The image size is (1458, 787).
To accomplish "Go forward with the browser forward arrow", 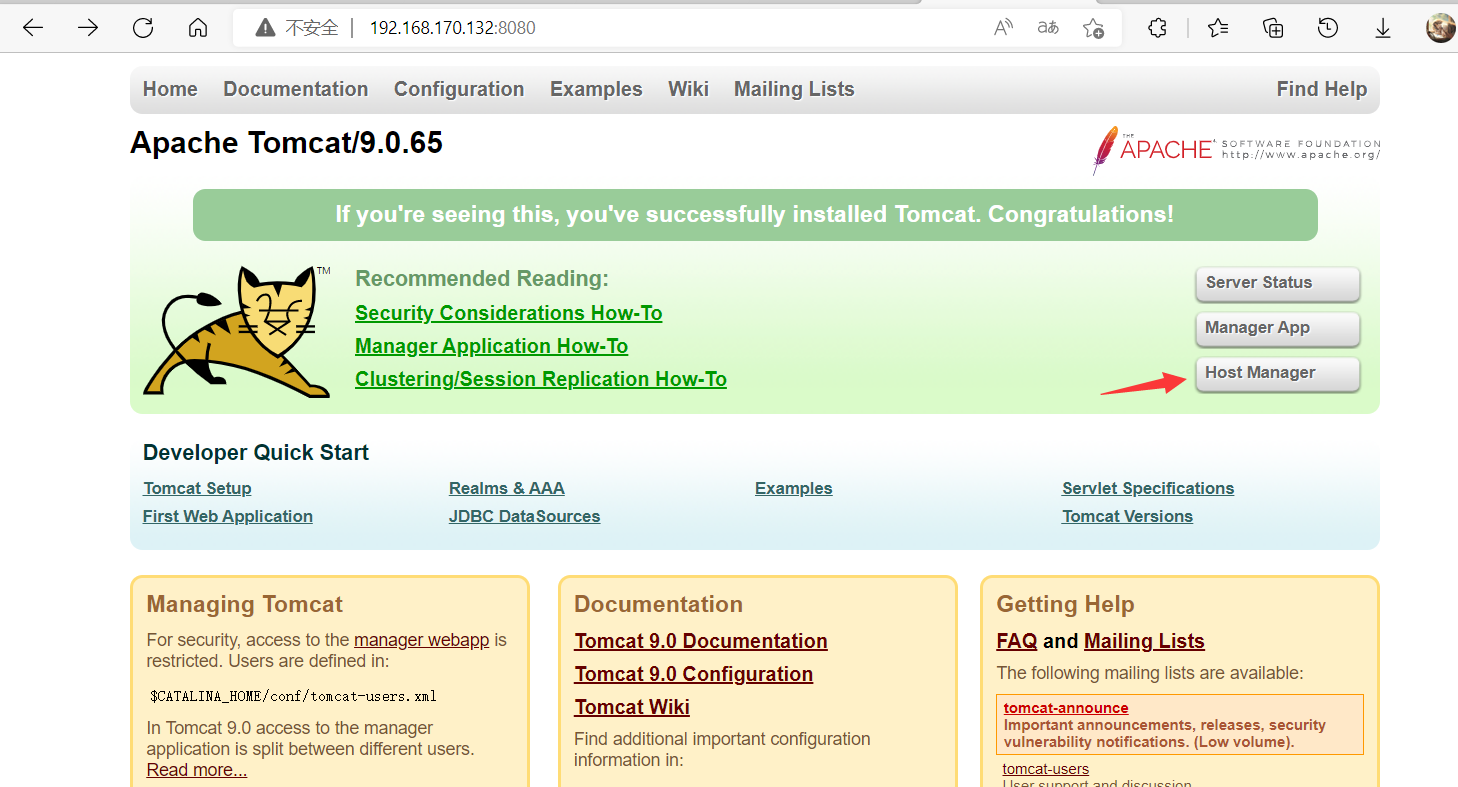I will pyautogui.click(x=88, y=28).
